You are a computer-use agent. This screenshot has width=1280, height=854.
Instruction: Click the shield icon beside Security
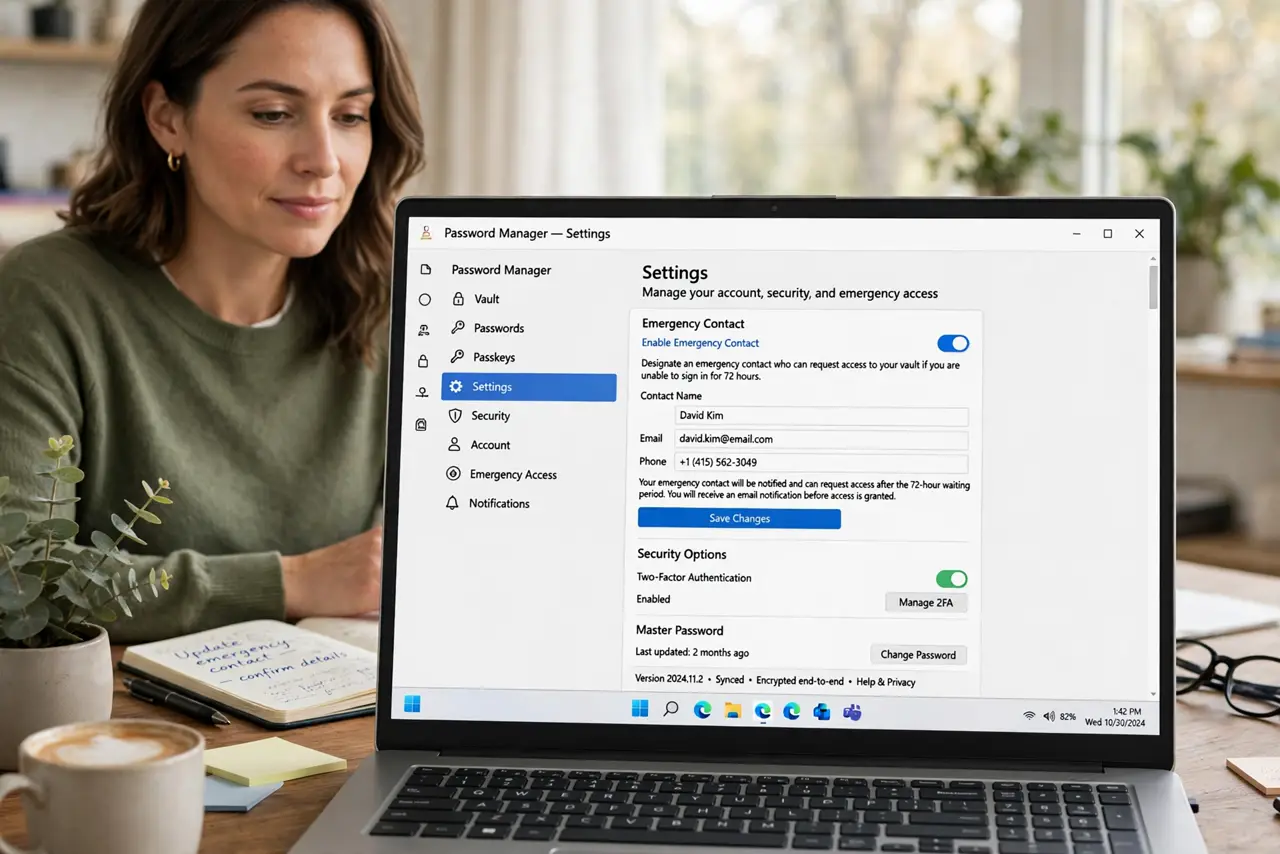coord(455,415)
